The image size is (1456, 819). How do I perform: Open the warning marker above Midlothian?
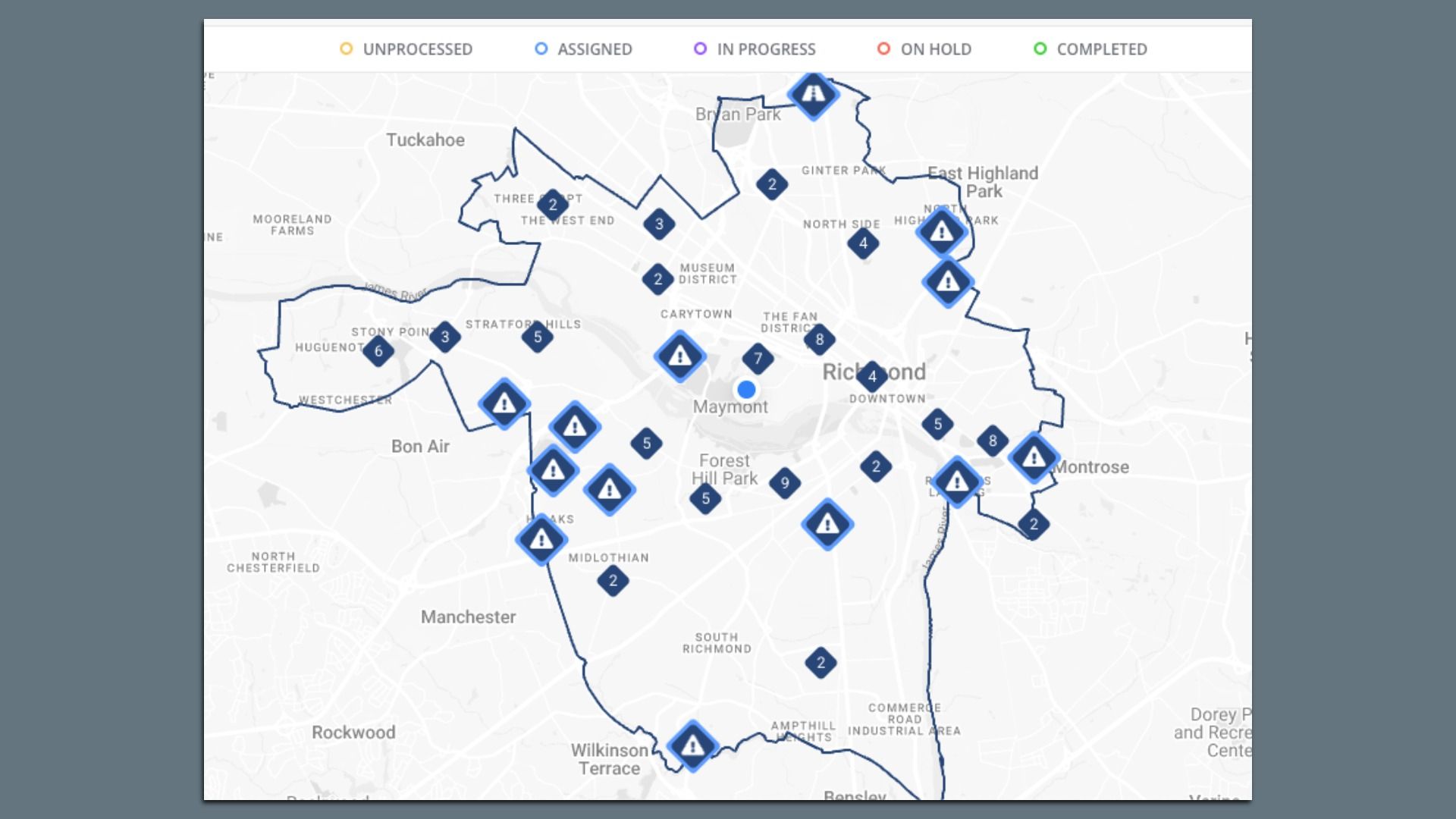[542, 540]
